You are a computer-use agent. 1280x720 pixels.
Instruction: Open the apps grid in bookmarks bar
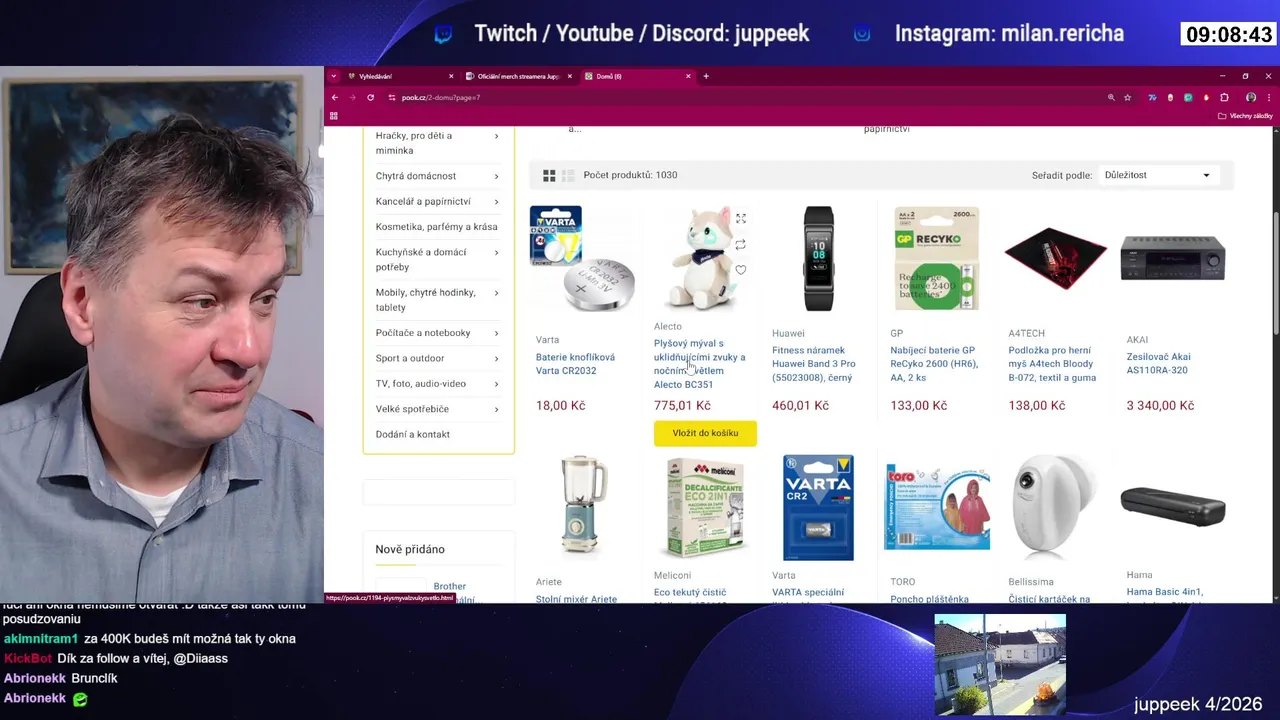pyautogui.click(x=334, y=116)
